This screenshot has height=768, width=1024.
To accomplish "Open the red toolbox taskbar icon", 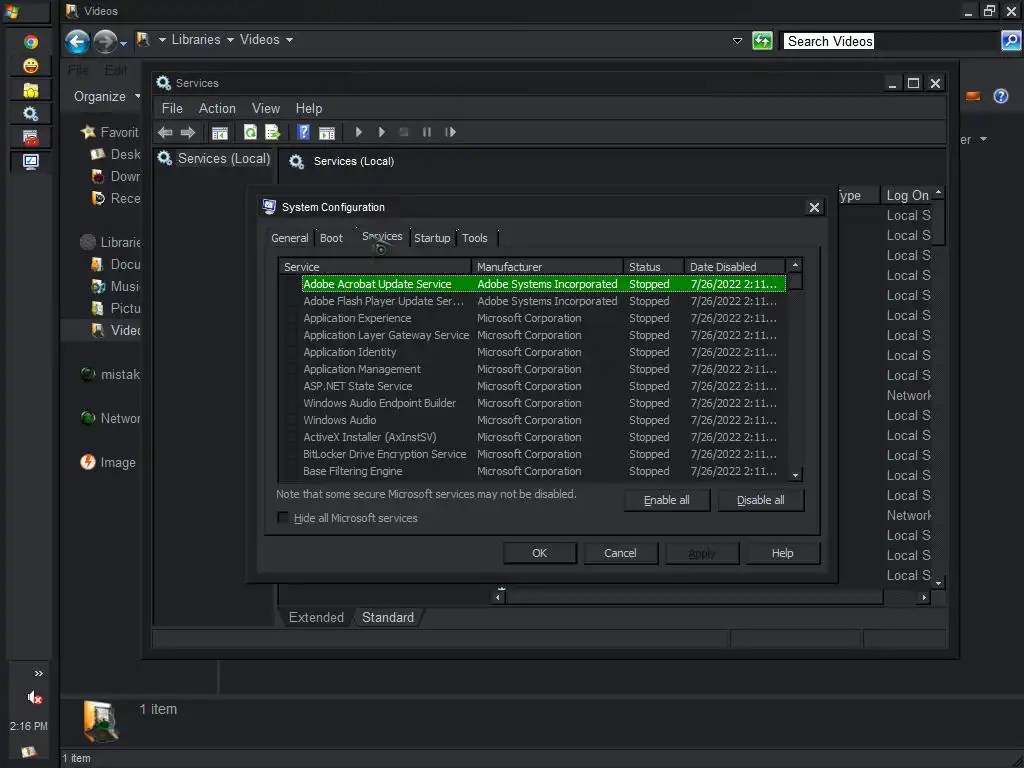I will click(31, 137).
